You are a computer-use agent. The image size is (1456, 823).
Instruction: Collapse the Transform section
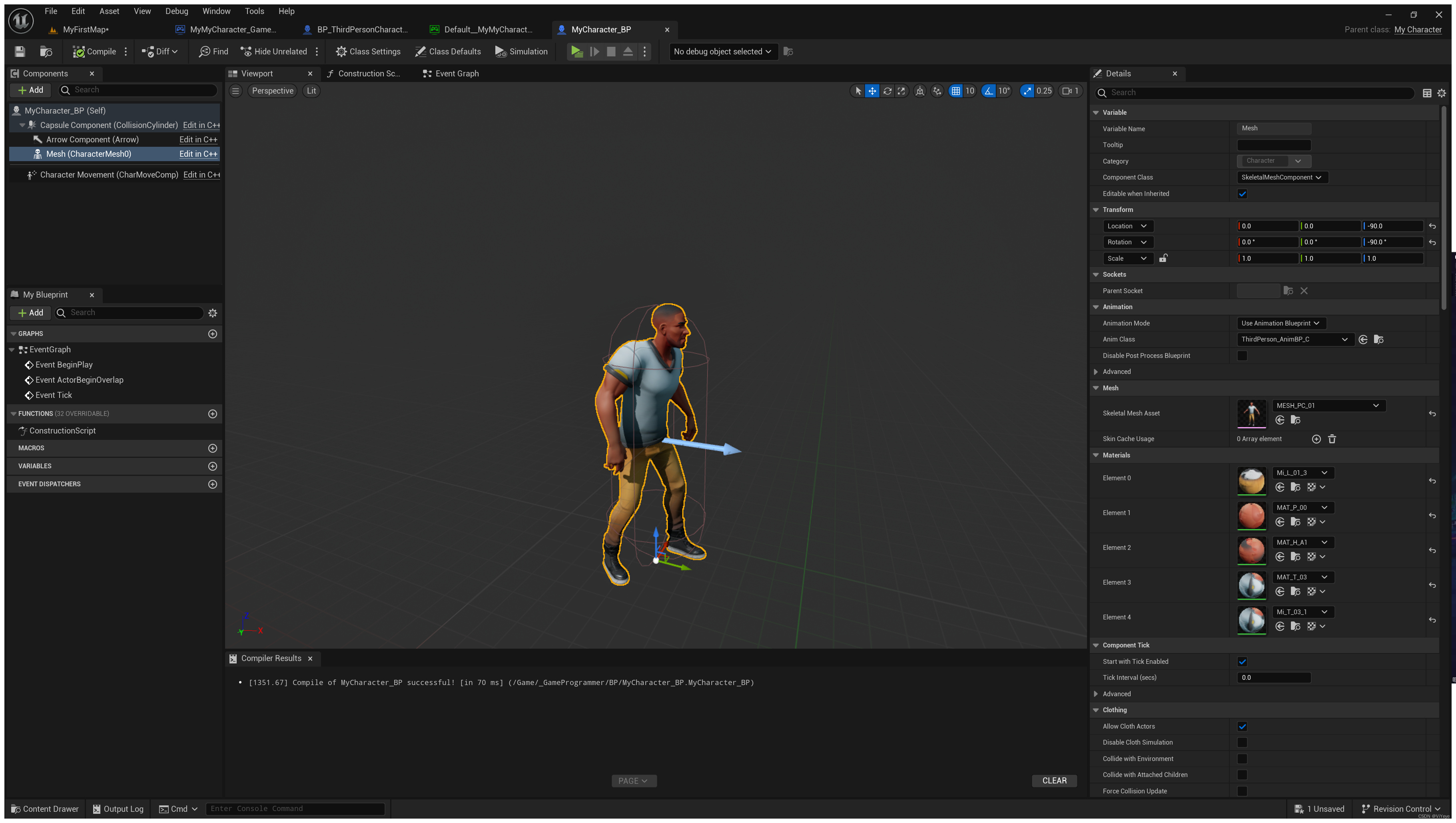coord(1096,210)
